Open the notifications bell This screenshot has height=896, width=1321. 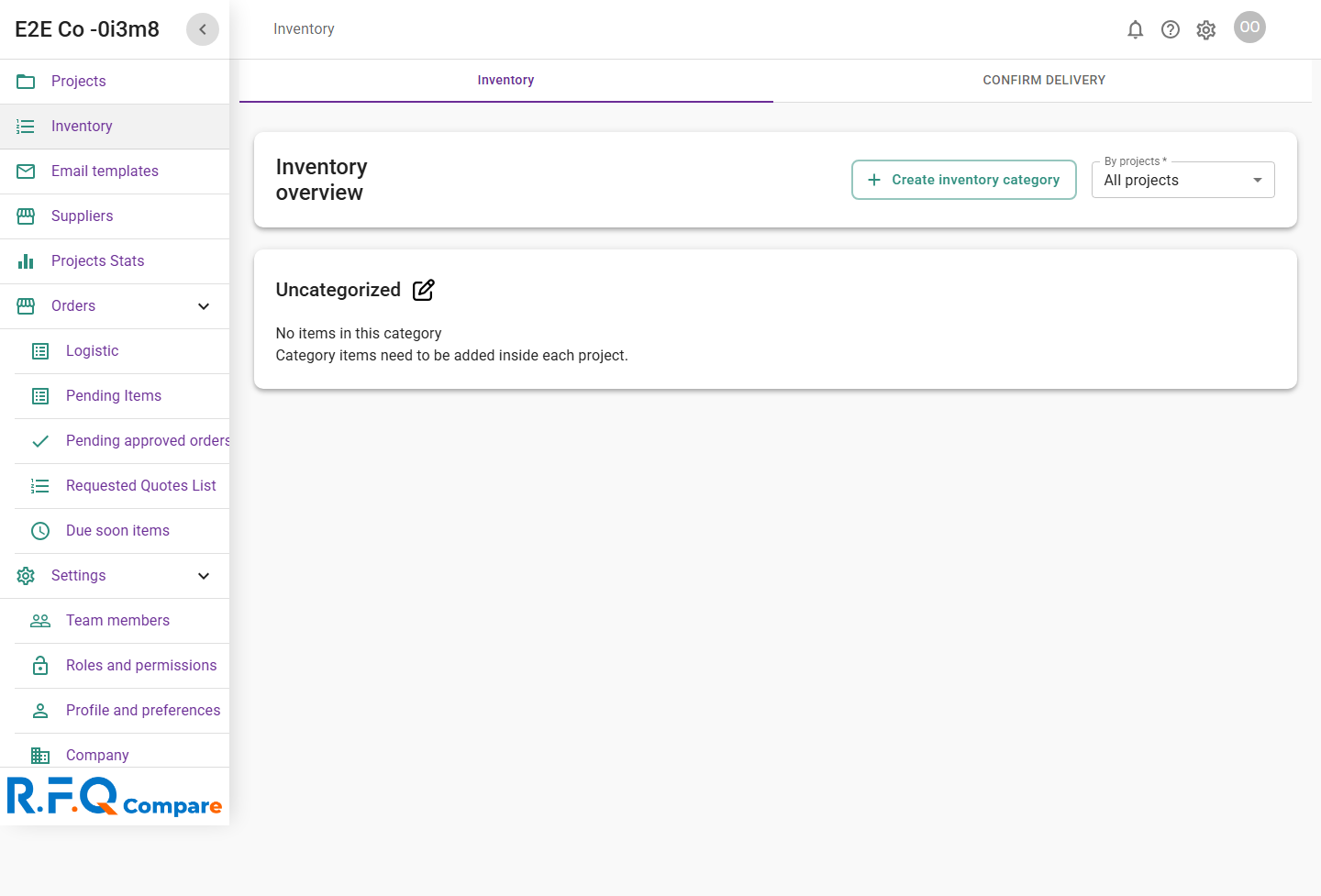[1135, 29]
